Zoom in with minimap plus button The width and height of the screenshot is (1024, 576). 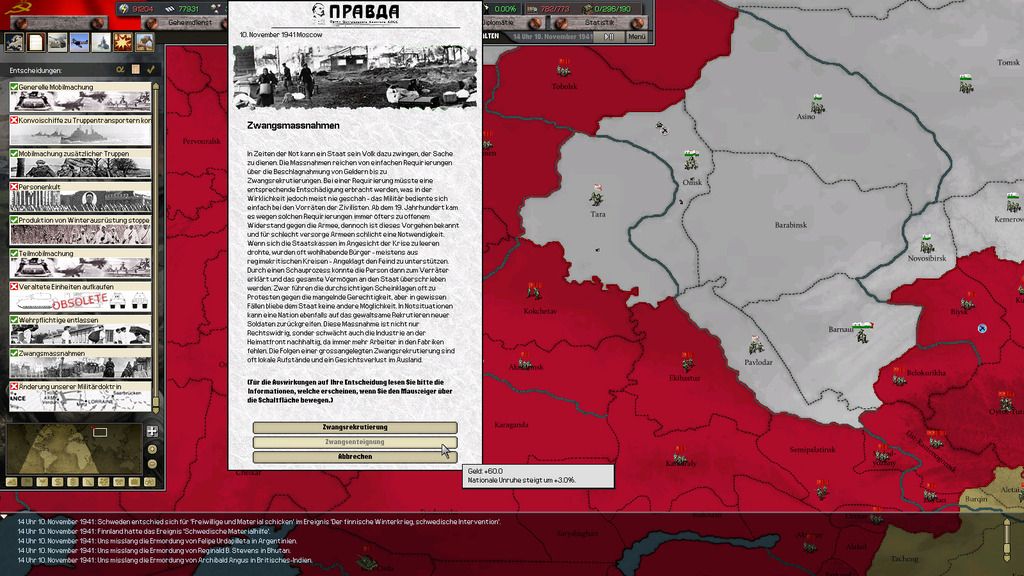click(x=152, y=449)
